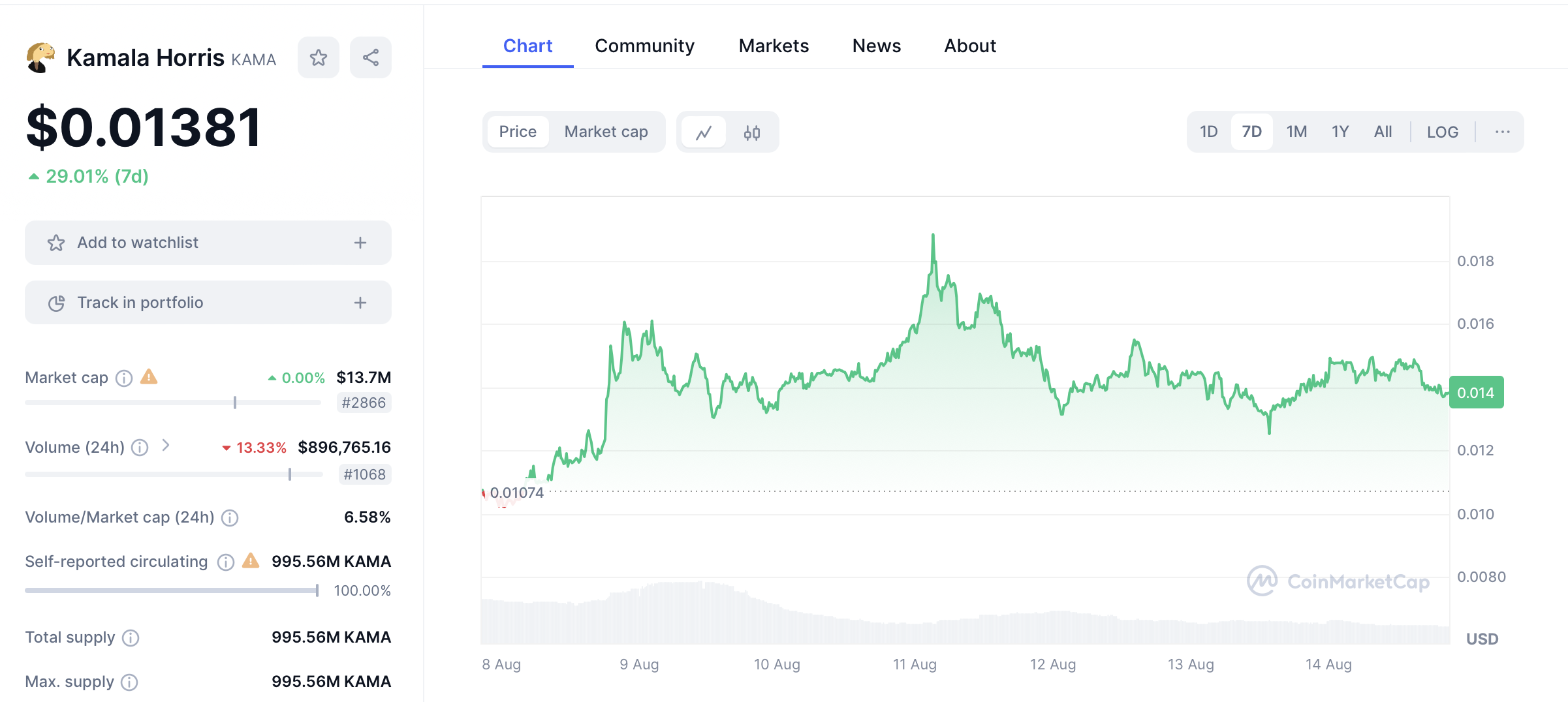Expand Volume (24h) details chevron

(166, 446)
